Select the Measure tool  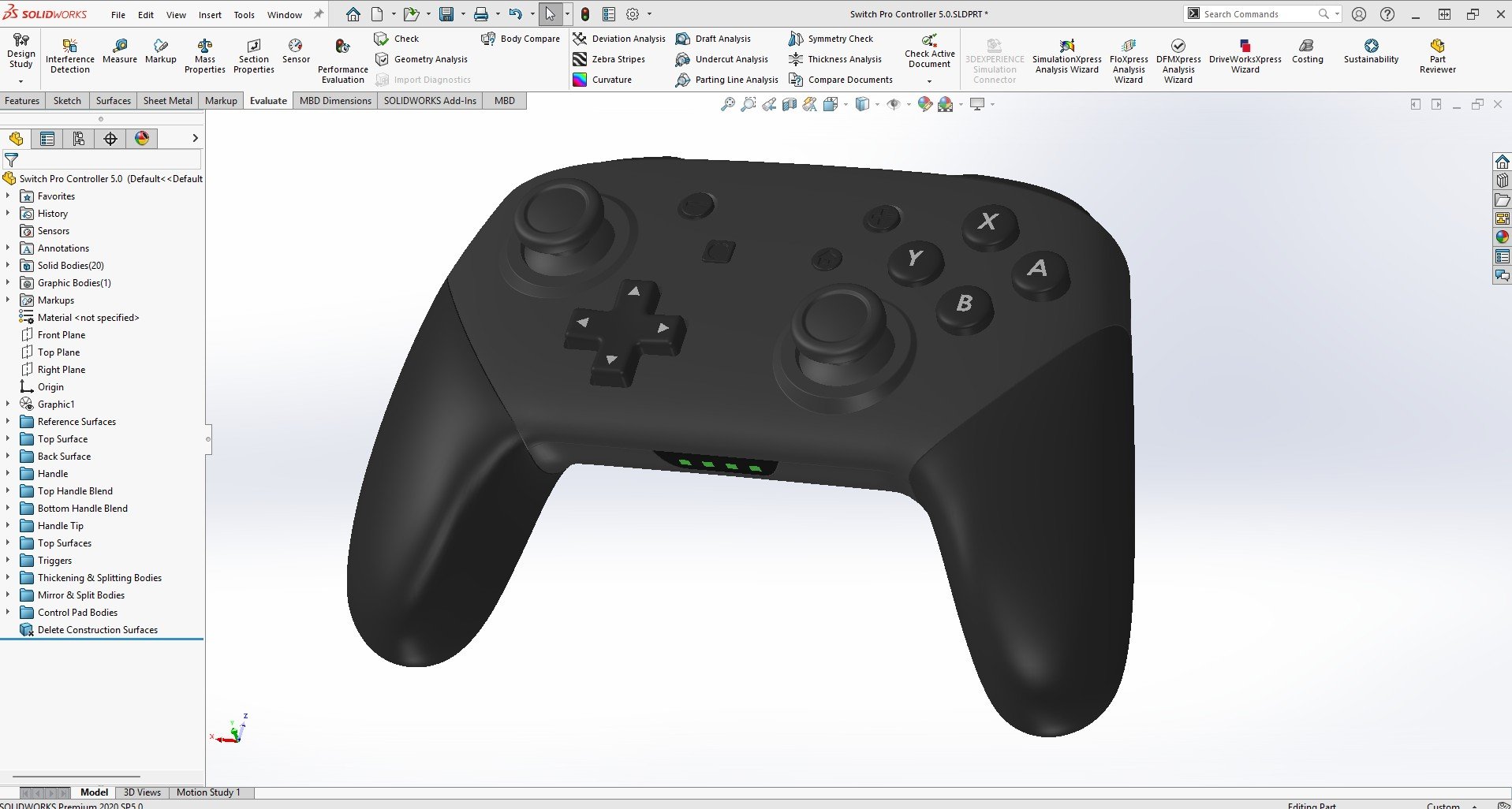(120, 51)
